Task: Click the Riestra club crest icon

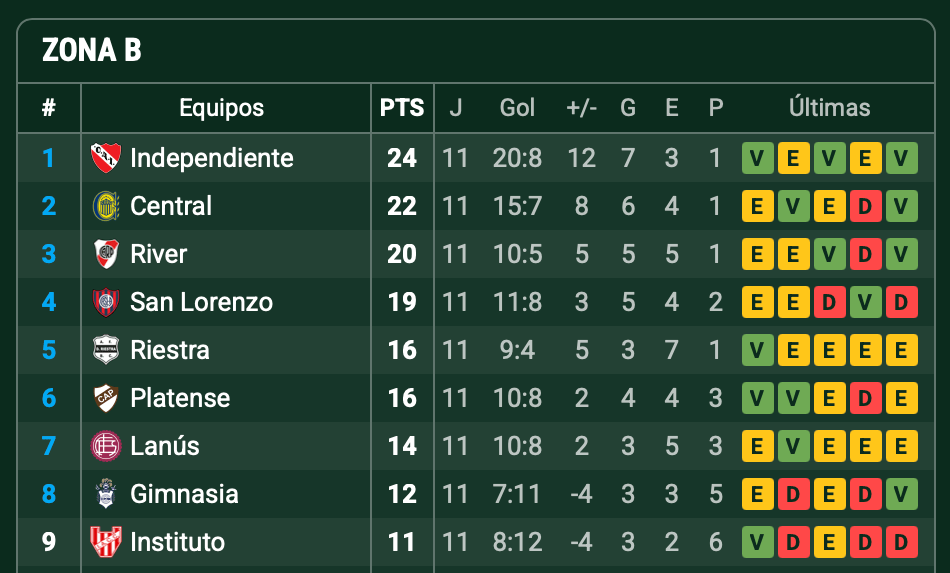Action: click(106, 350)
